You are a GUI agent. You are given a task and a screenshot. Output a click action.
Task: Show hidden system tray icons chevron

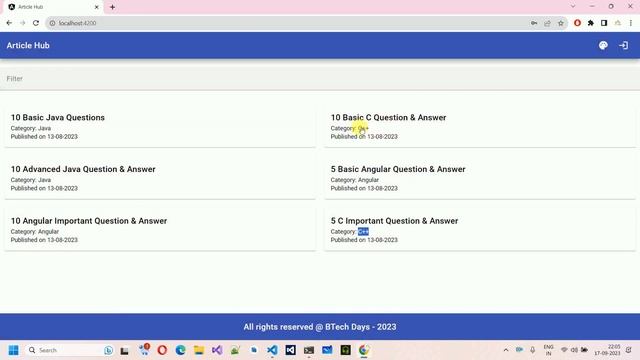pyautogui.click(x=506, y=350)
